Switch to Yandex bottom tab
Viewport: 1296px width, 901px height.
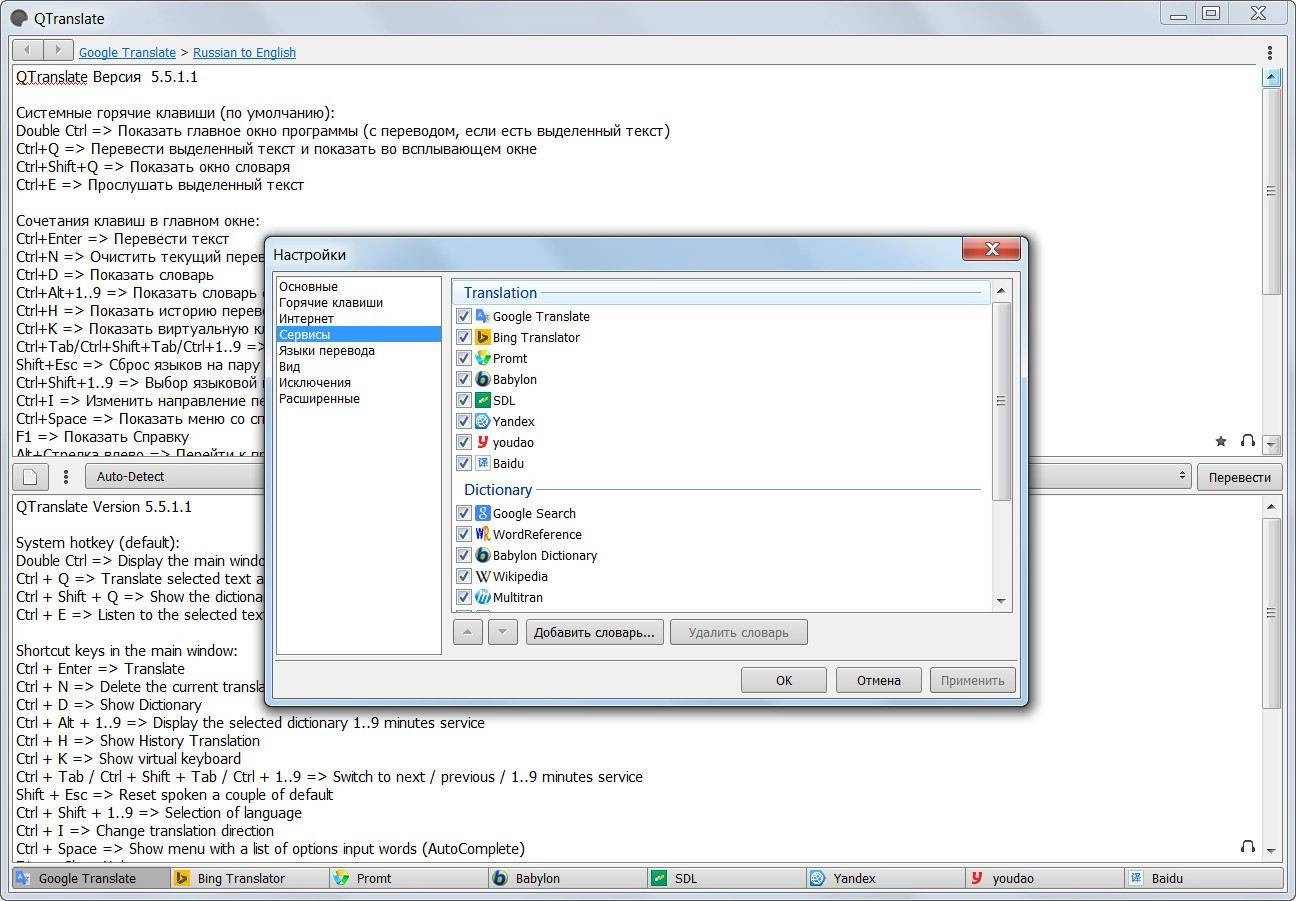pyautogui.click(x=886, y=878)
